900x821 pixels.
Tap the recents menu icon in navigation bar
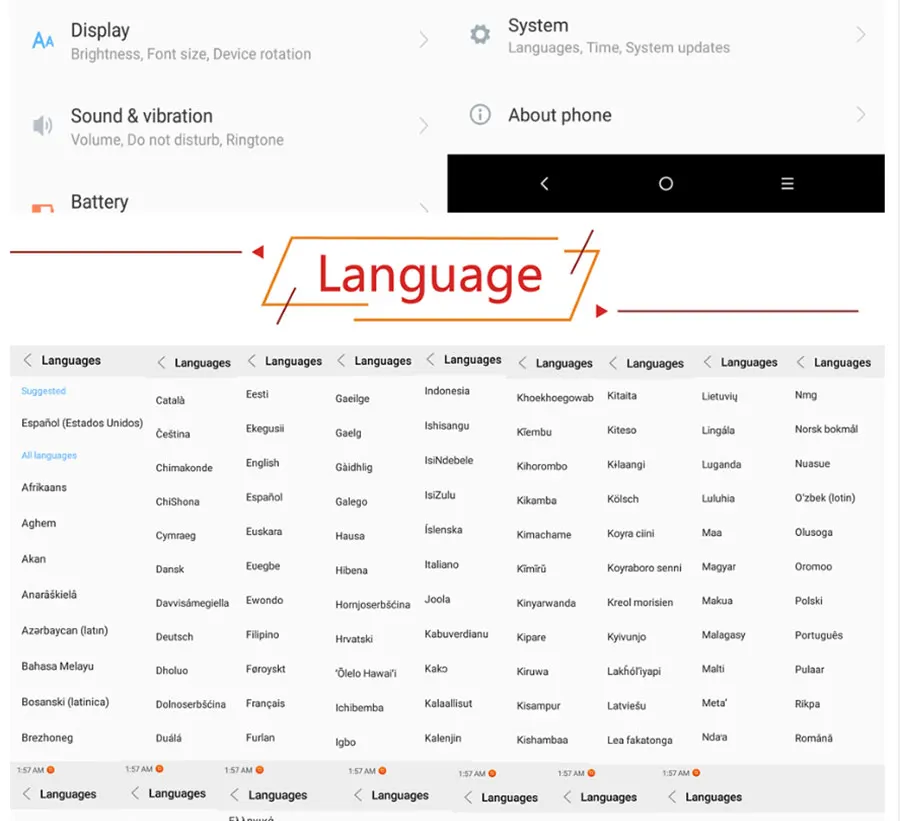click(787, 183)
